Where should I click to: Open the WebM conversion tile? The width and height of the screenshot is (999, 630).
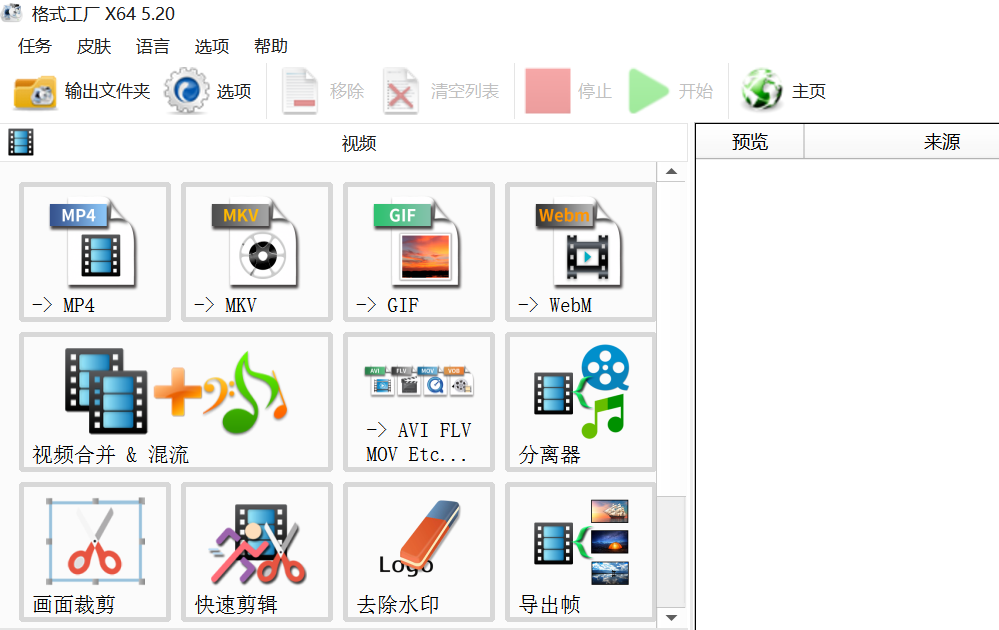pyautogui.click(x=580, y=252)
